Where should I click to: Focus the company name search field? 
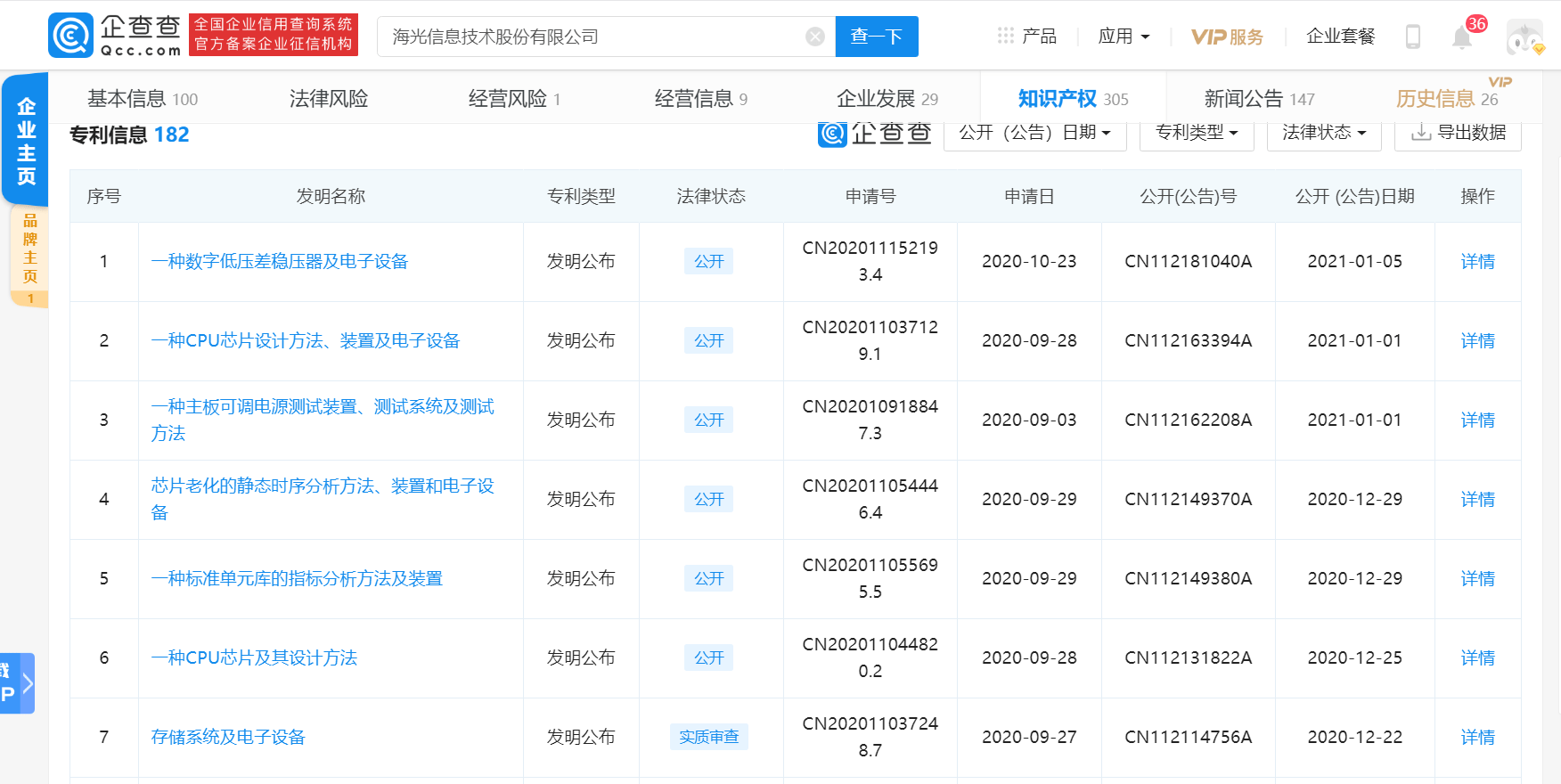[x=606, y=37]
